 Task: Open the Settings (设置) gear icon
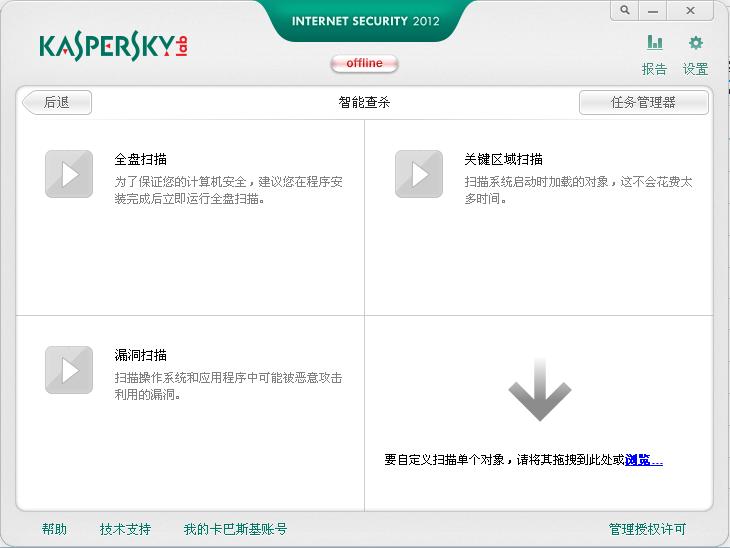coord(696,43)
